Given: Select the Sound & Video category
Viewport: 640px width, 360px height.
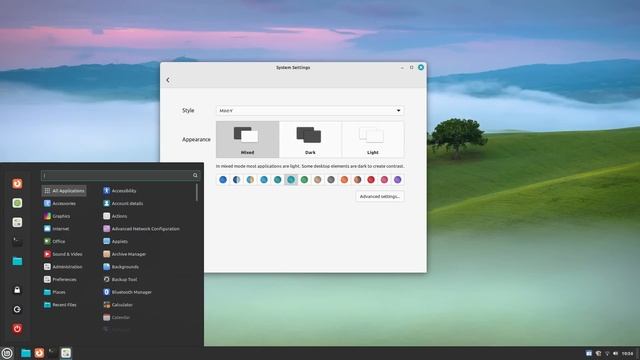Looking at the screenshot, I should coord(63,254).
